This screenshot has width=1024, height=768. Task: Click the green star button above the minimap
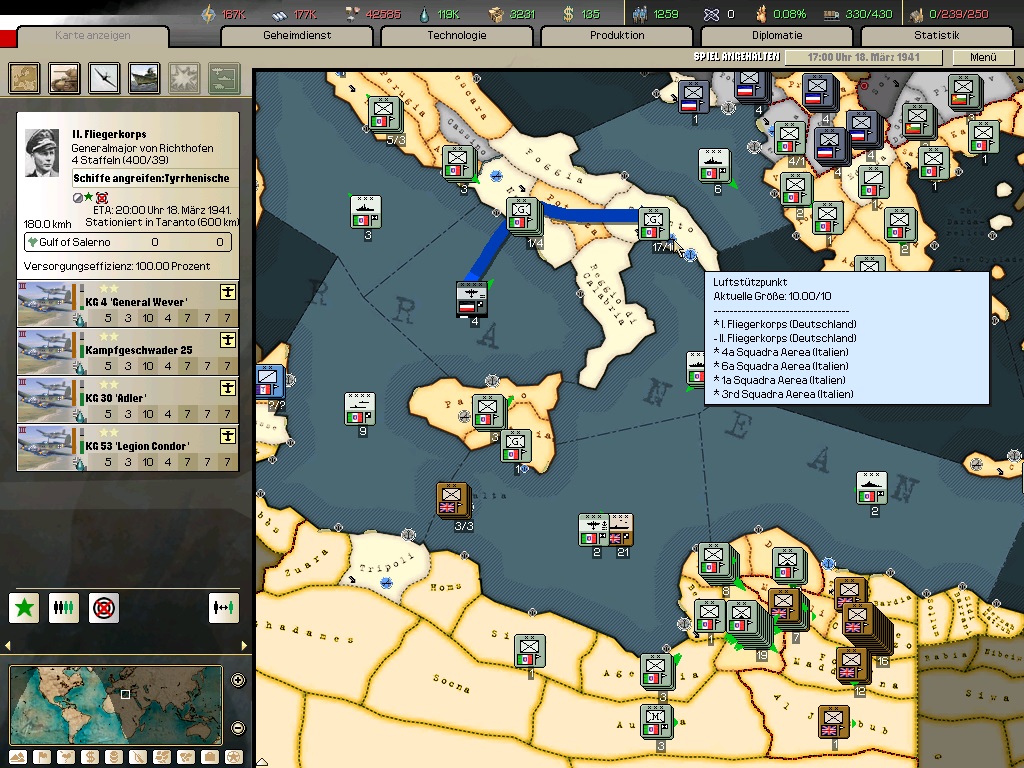pos(24,608)
